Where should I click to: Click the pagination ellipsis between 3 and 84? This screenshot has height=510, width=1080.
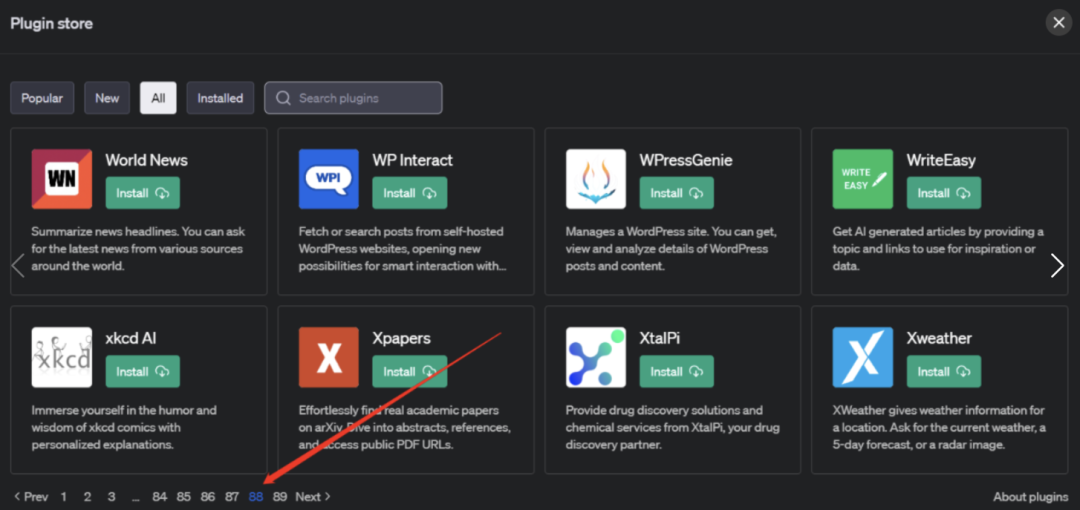(135, 497)
